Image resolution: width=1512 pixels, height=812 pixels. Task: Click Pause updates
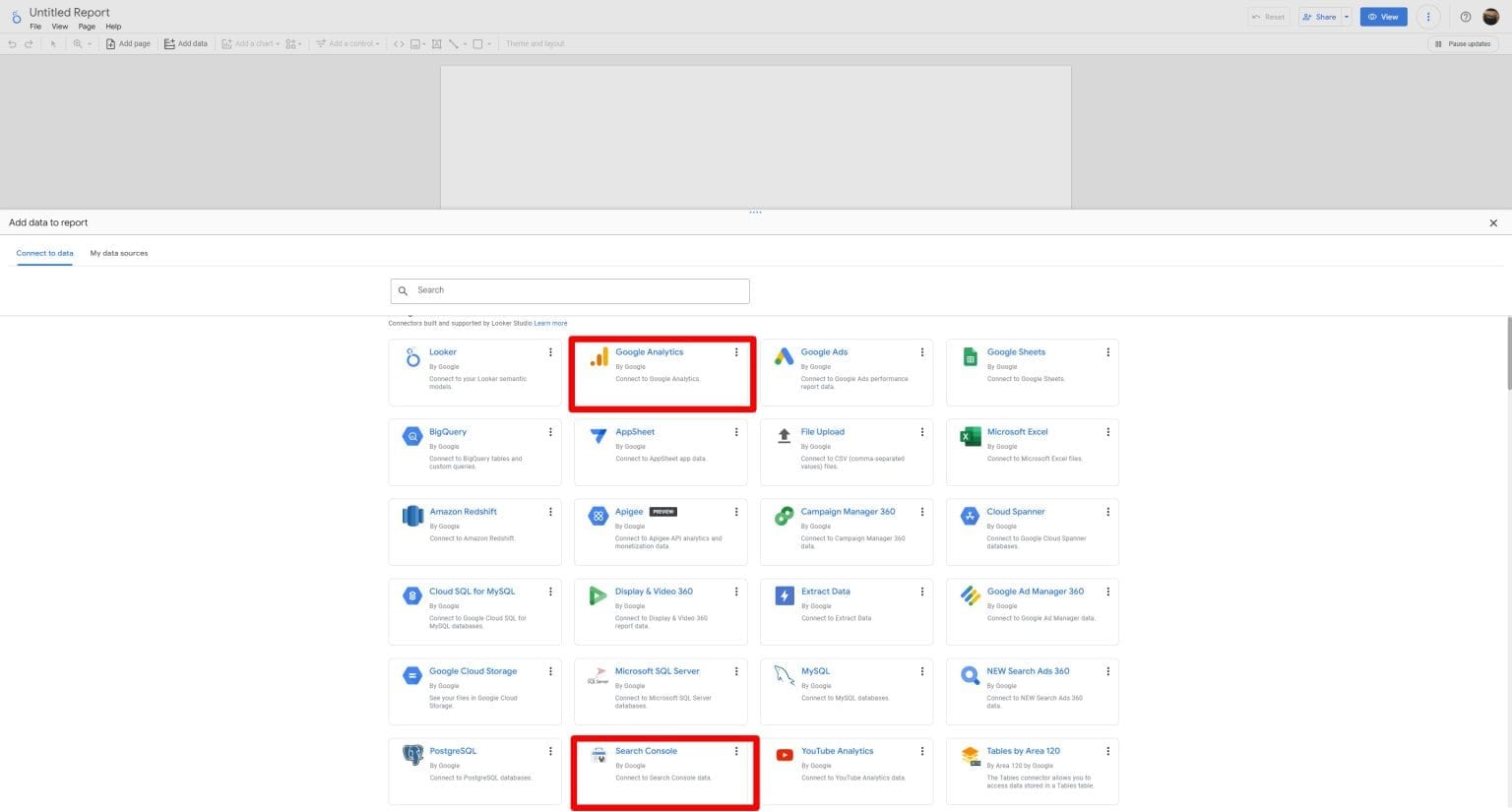pyautogui.click(x=1464, y=43)
